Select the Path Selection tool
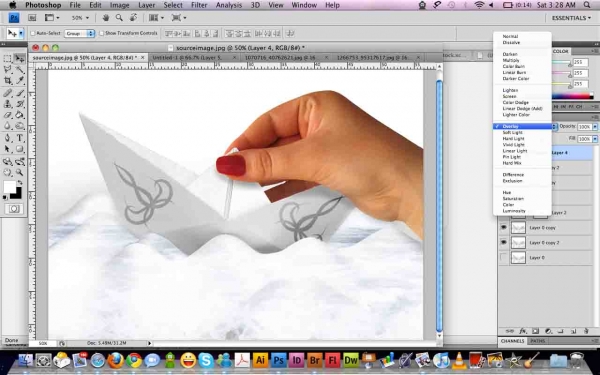This screenshot has width=600, height=375. click(7, 149)
